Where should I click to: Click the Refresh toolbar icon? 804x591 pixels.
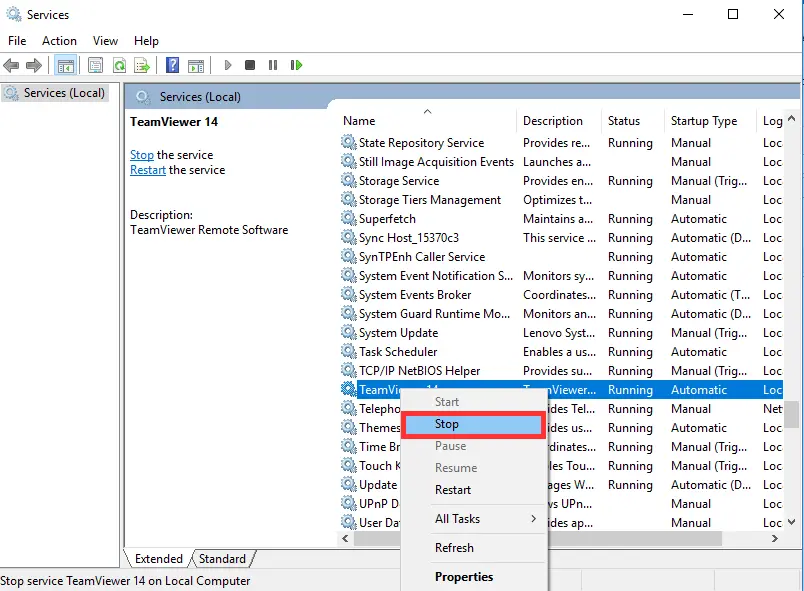coord(119,65)
